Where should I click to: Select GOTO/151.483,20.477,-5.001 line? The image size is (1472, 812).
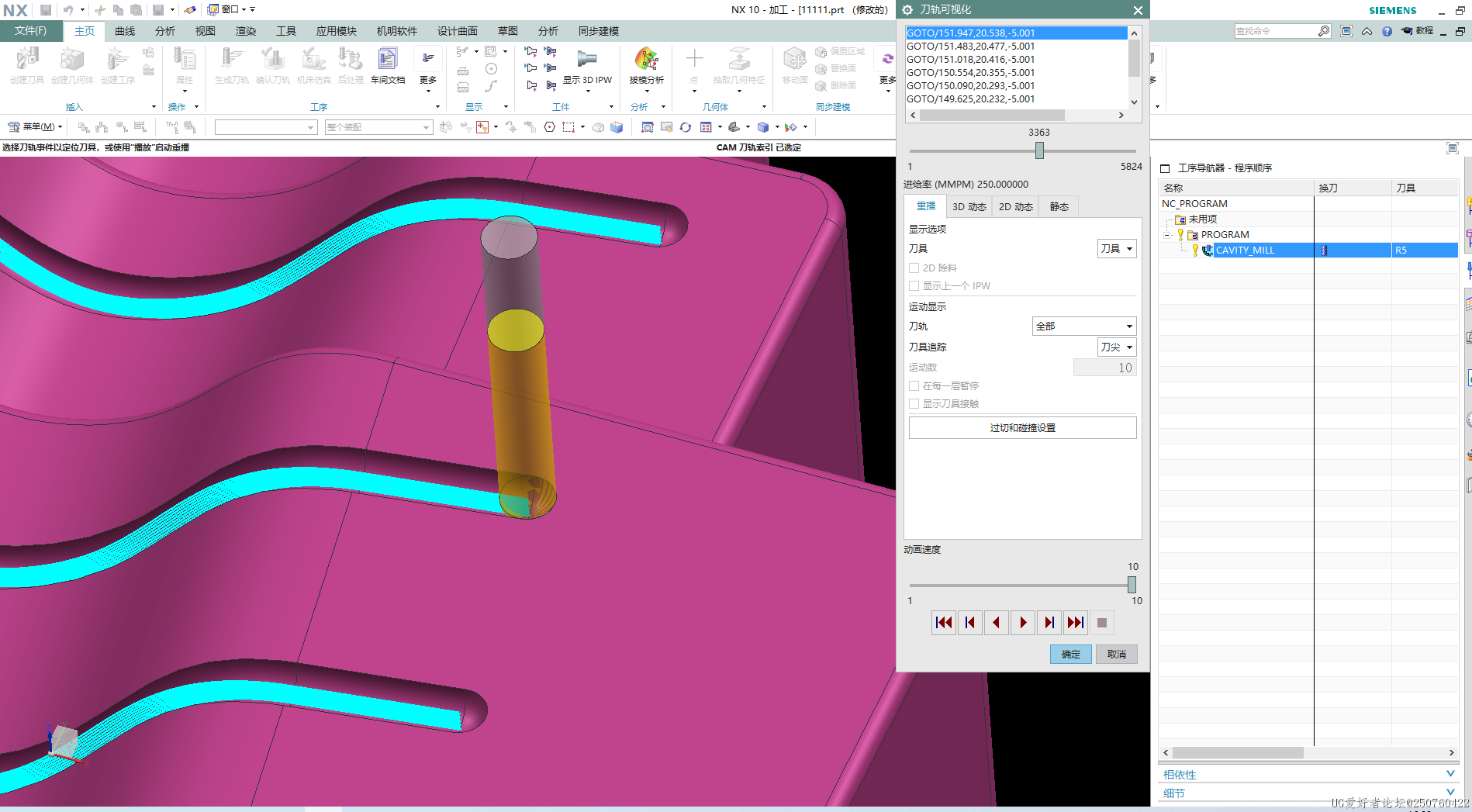point(1016,47)
